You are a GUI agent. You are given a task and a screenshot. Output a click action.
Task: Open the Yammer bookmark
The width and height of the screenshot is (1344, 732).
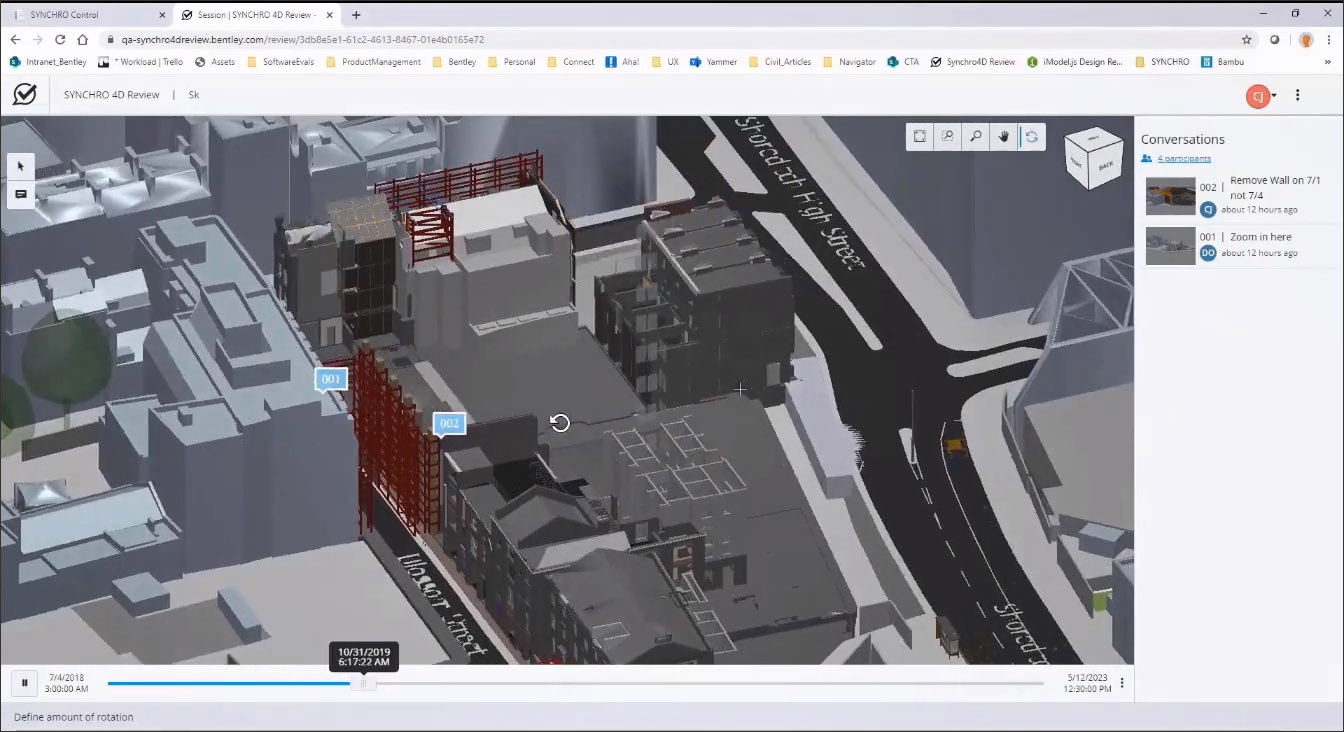tap(713, 62)
